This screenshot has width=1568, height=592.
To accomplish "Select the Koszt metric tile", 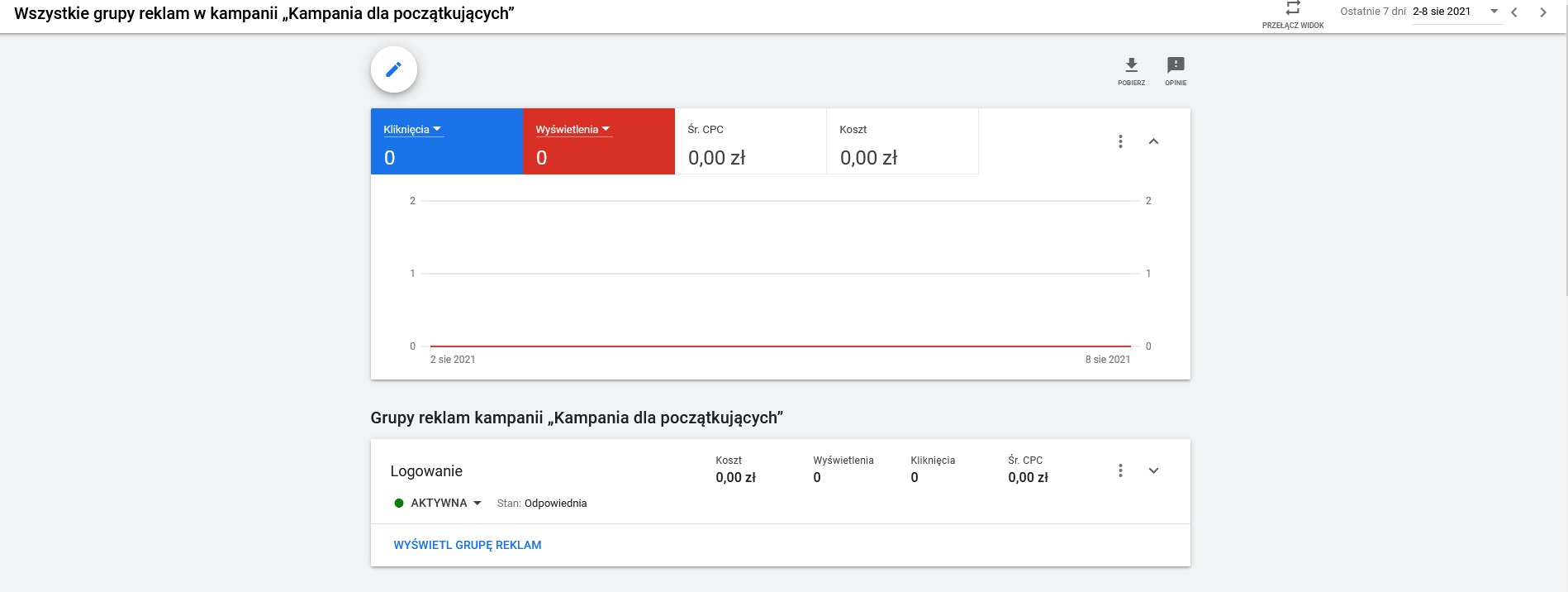I will (x=902, y=142).
